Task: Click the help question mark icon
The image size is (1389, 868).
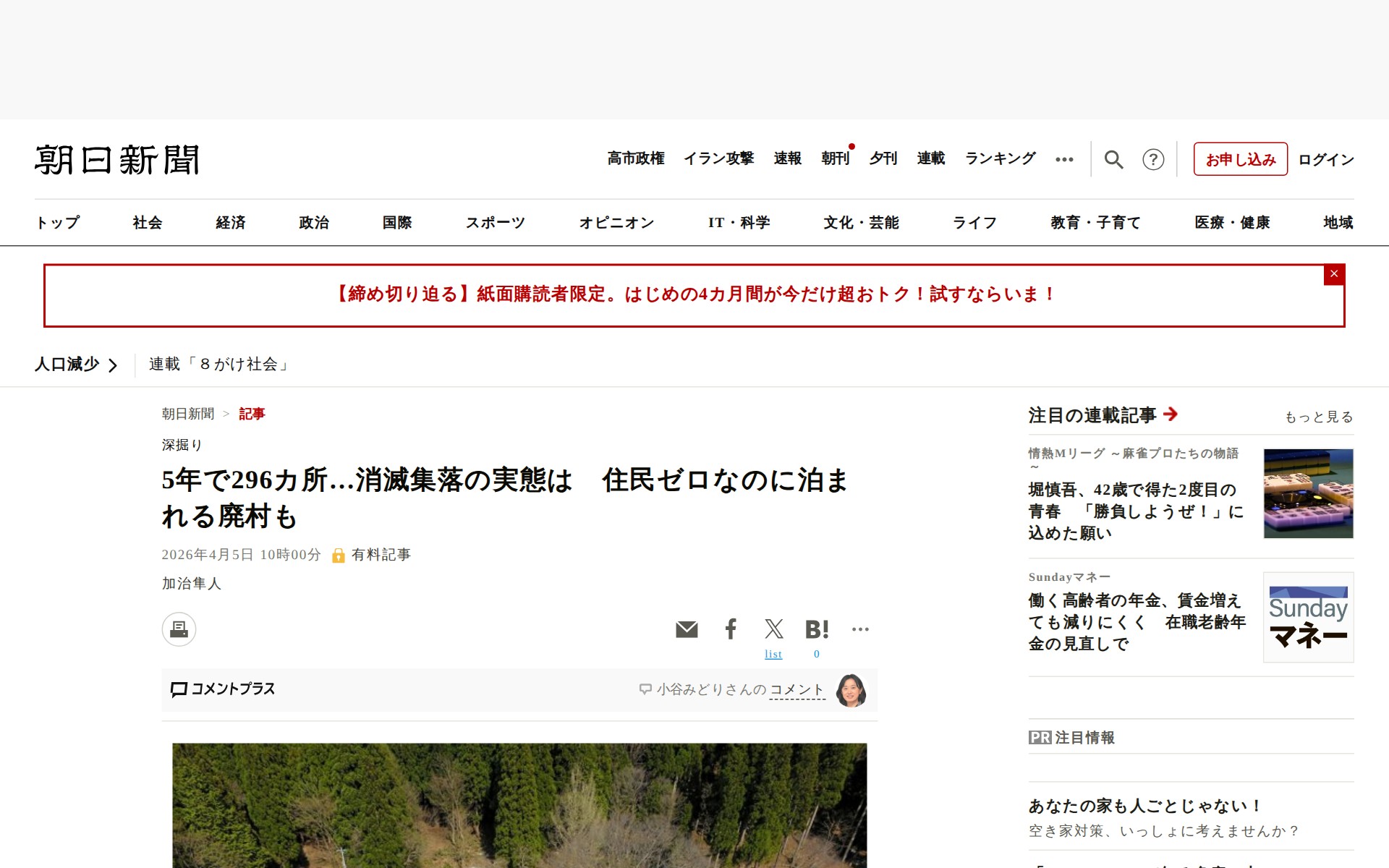Action: (1153, 159)
